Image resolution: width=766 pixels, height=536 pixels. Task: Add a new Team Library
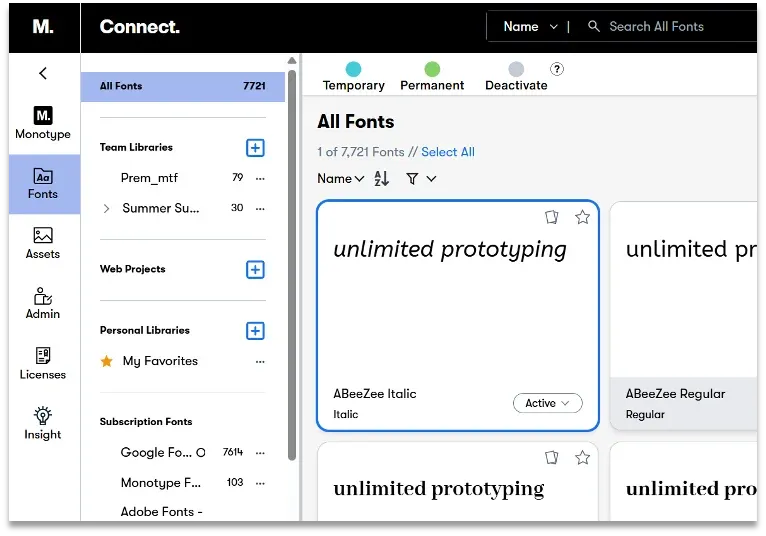[x=255, y=148]
